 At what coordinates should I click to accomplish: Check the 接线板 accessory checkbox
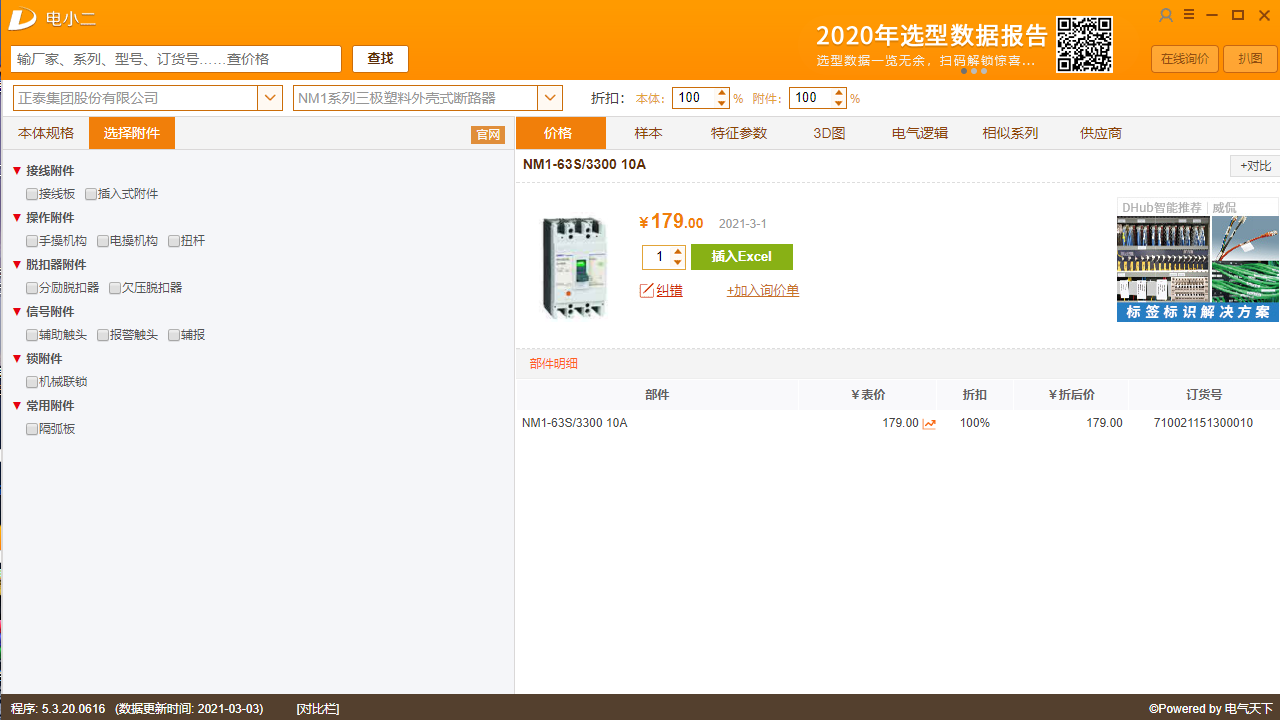(31, 193)
